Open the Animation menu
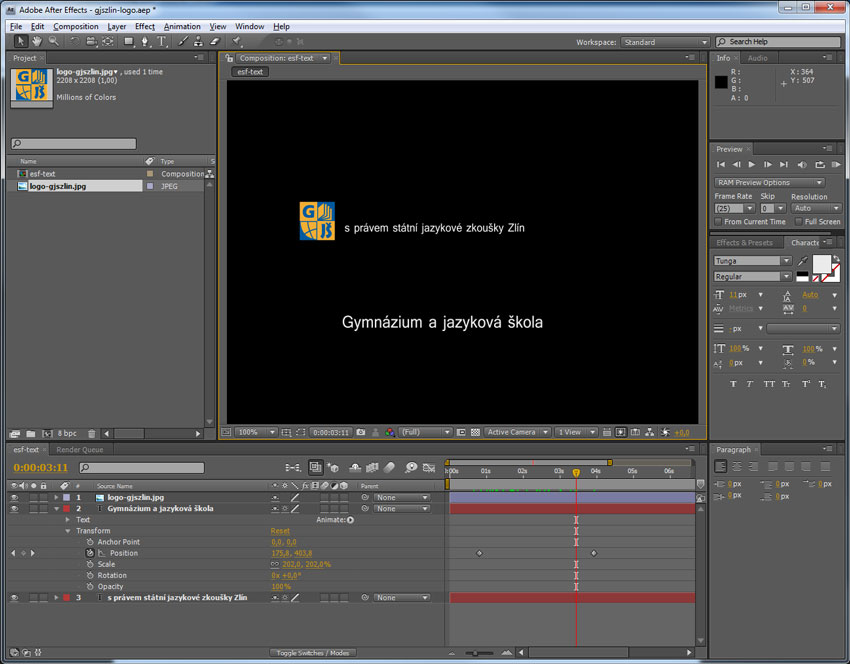 point(182,27)
